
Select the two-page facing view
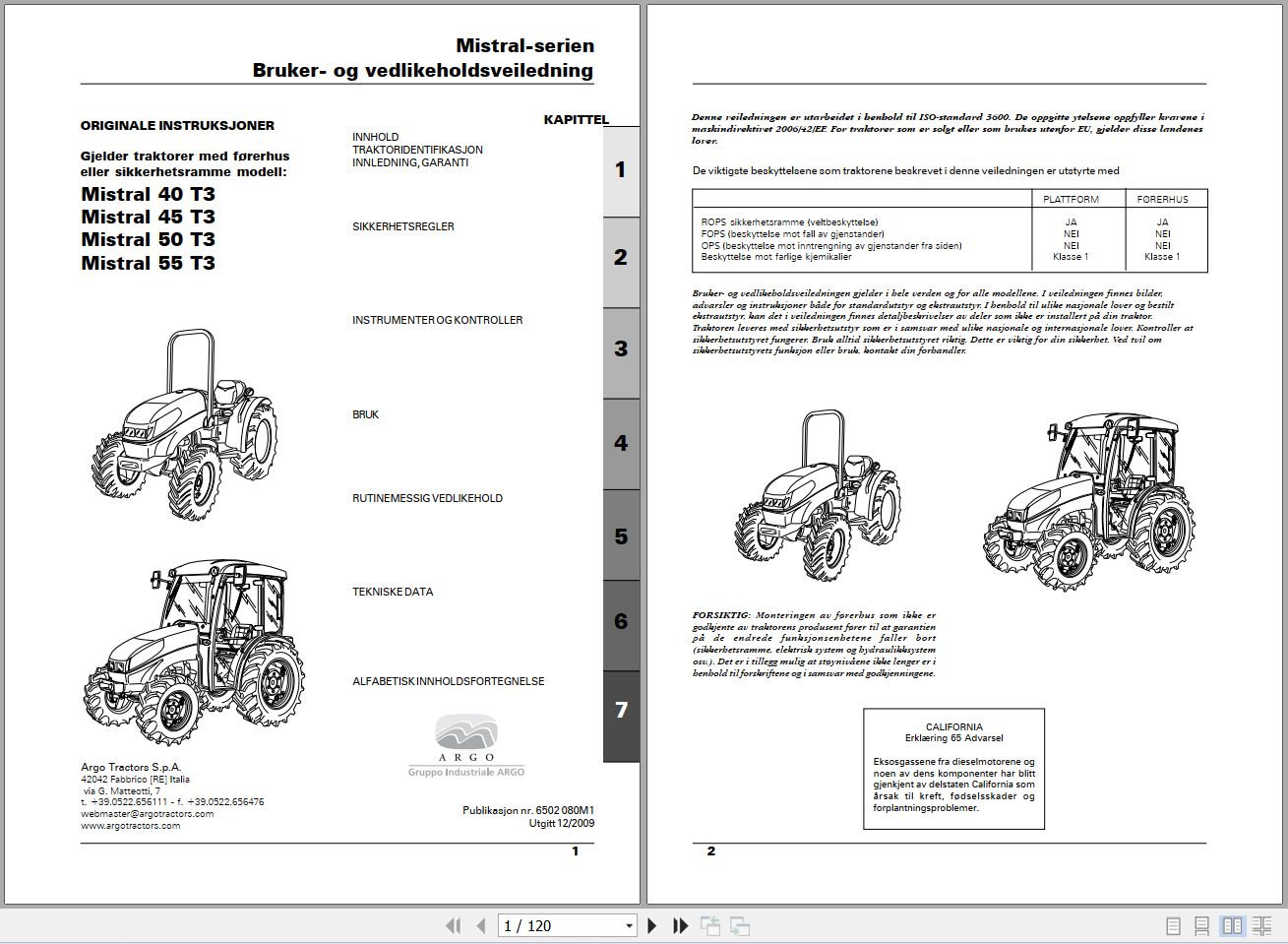pyautogui.click(x=1232, y=925)
